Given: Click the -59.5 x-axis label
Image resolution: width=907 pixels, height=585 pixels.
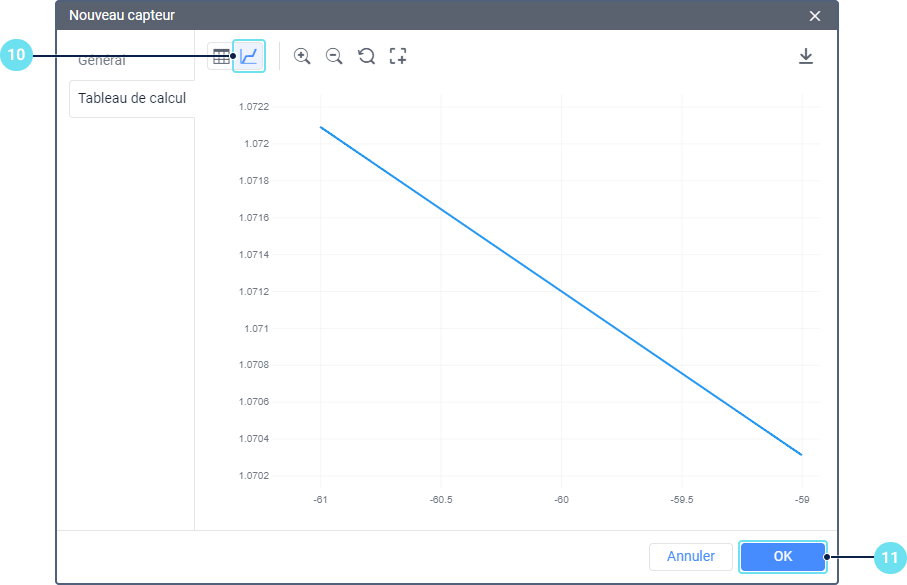Looking at the screenshot, I should click(682, 499).
